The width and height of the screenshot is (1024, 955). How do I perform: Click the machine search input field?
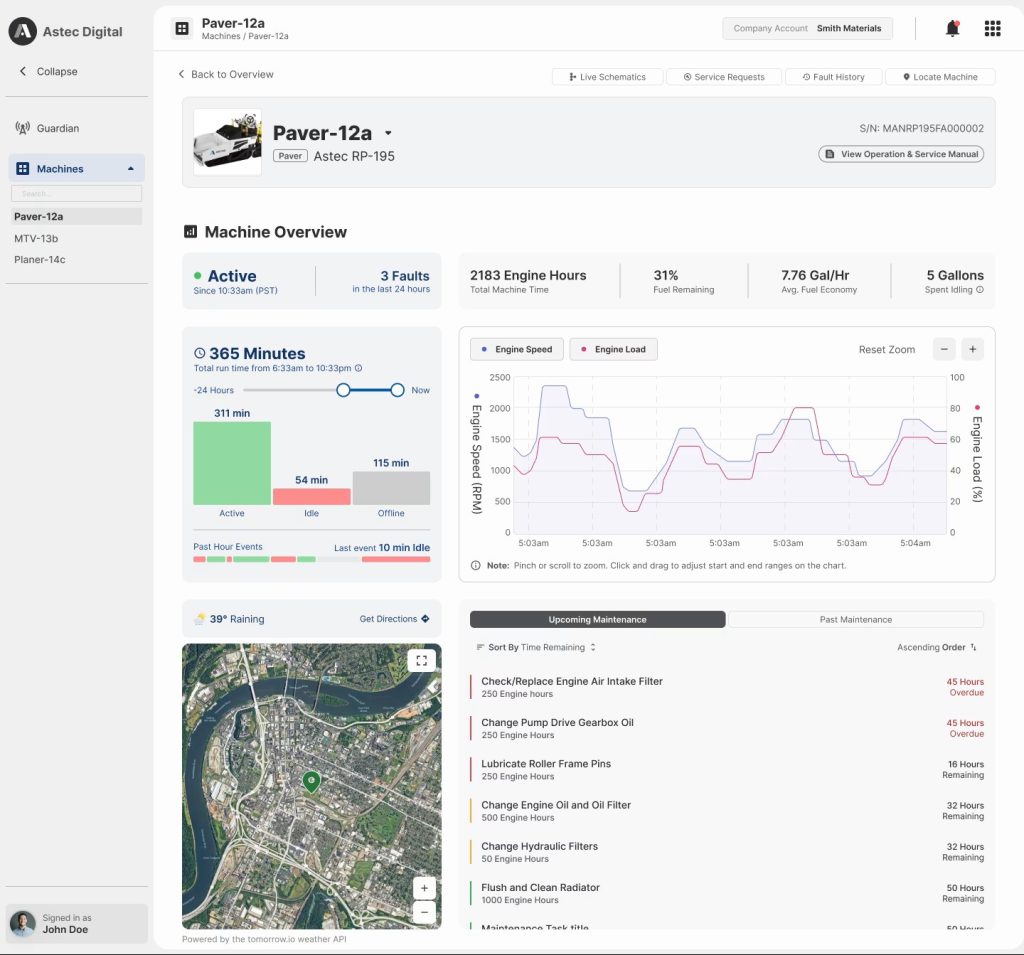tap(75, 192)
